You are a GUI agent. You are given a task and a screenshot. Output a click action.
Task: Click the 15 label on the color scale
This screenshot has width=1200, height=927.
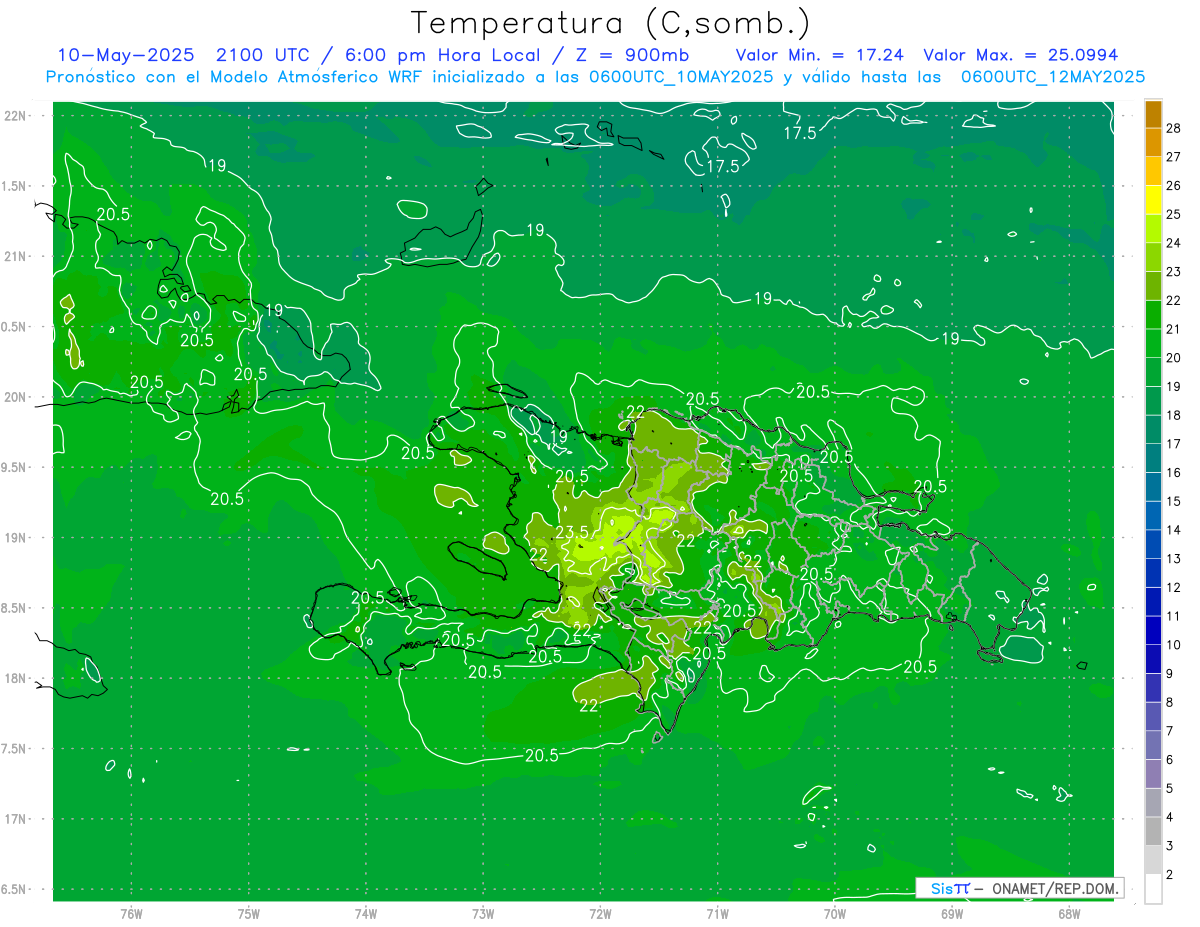point(1174,501)
